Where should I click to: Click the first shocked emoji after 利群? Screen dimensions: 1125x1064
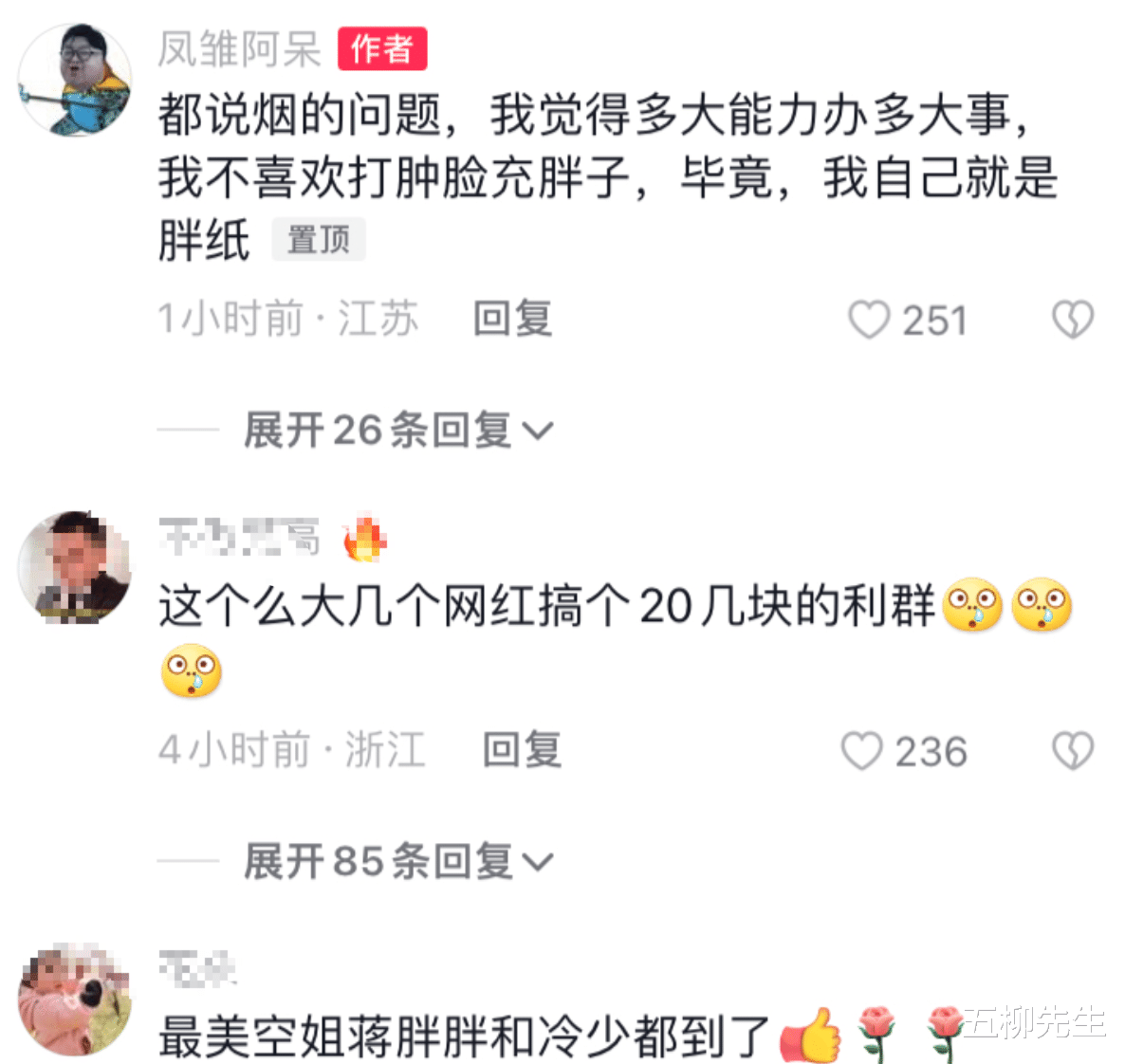point(971,605)
